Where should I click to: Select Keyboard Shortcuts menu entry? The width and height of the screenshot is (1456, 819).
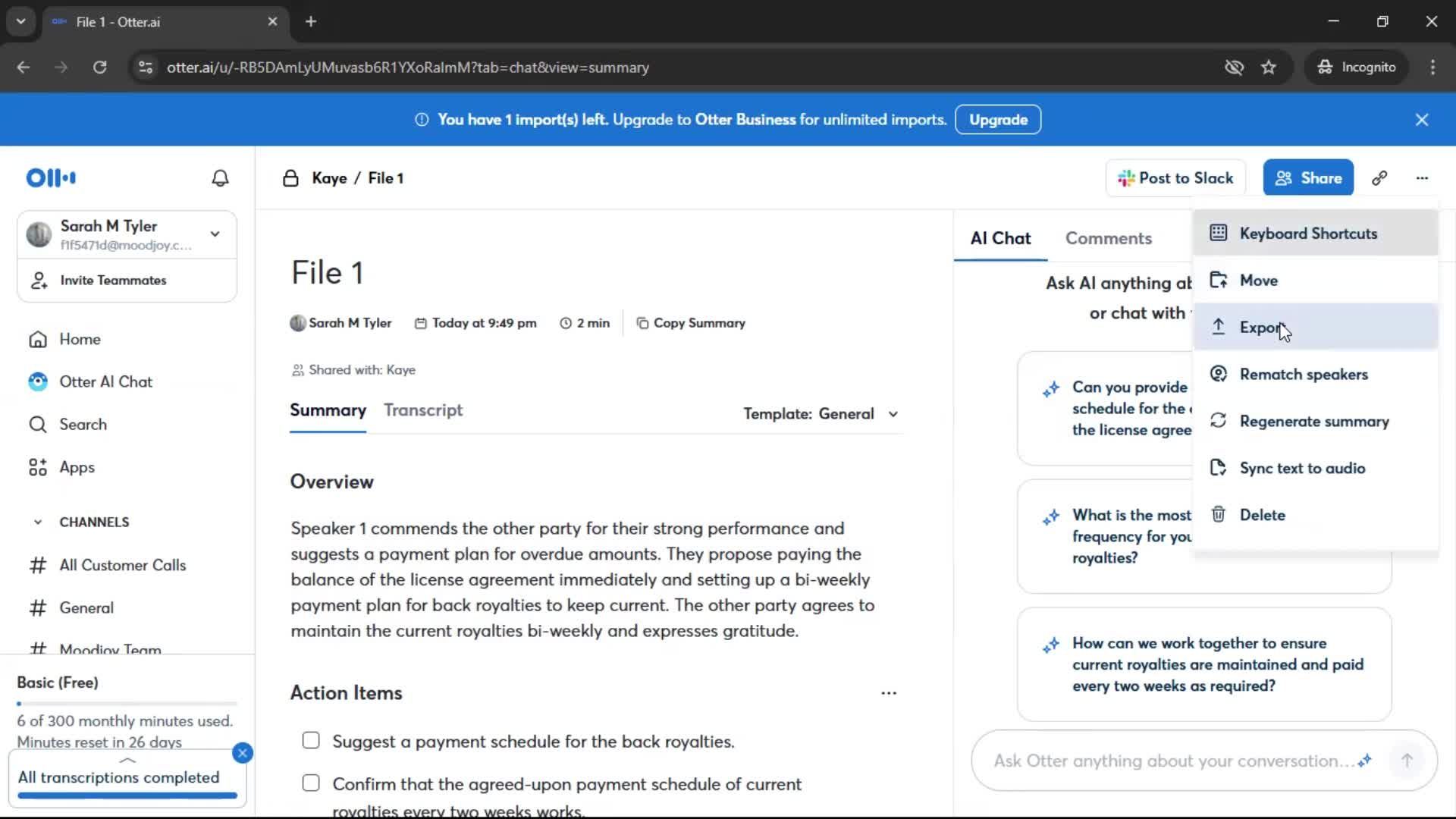[x=1316, y=234]
